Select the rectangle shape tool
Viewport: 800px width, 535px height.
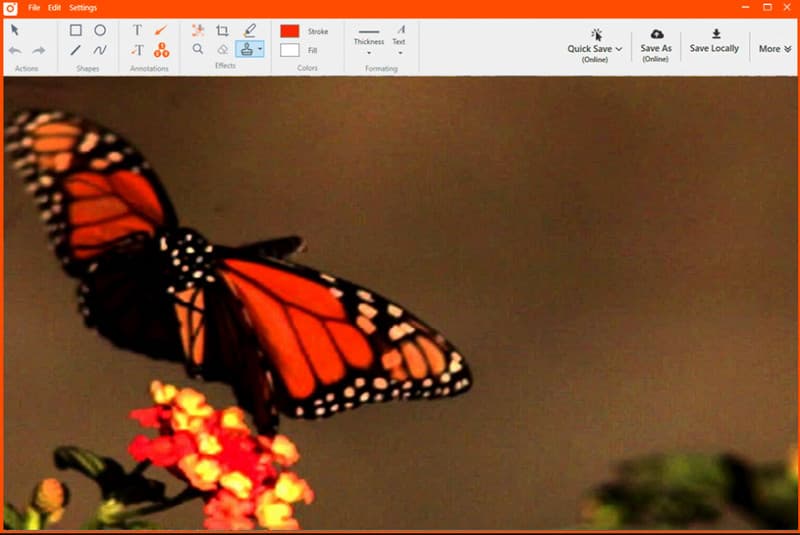(76, 30)
